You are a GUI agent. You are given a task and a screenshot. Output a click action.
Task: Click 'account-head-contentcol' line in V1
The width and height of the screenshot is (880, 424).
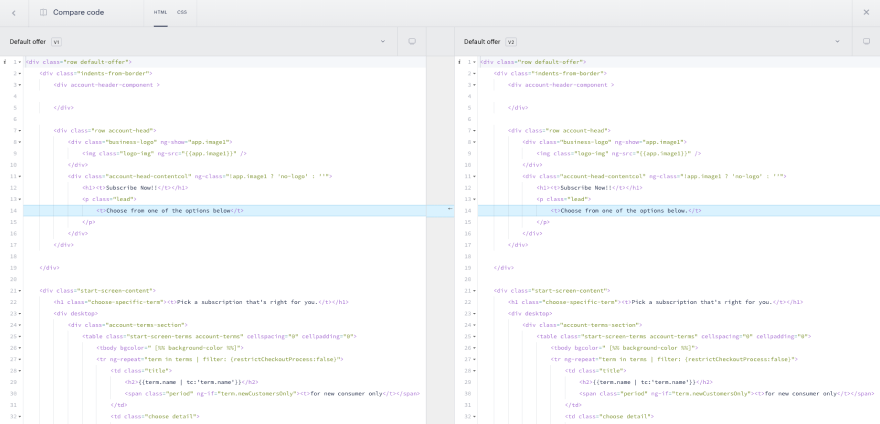pyautogui.click(x=200, y=176)
